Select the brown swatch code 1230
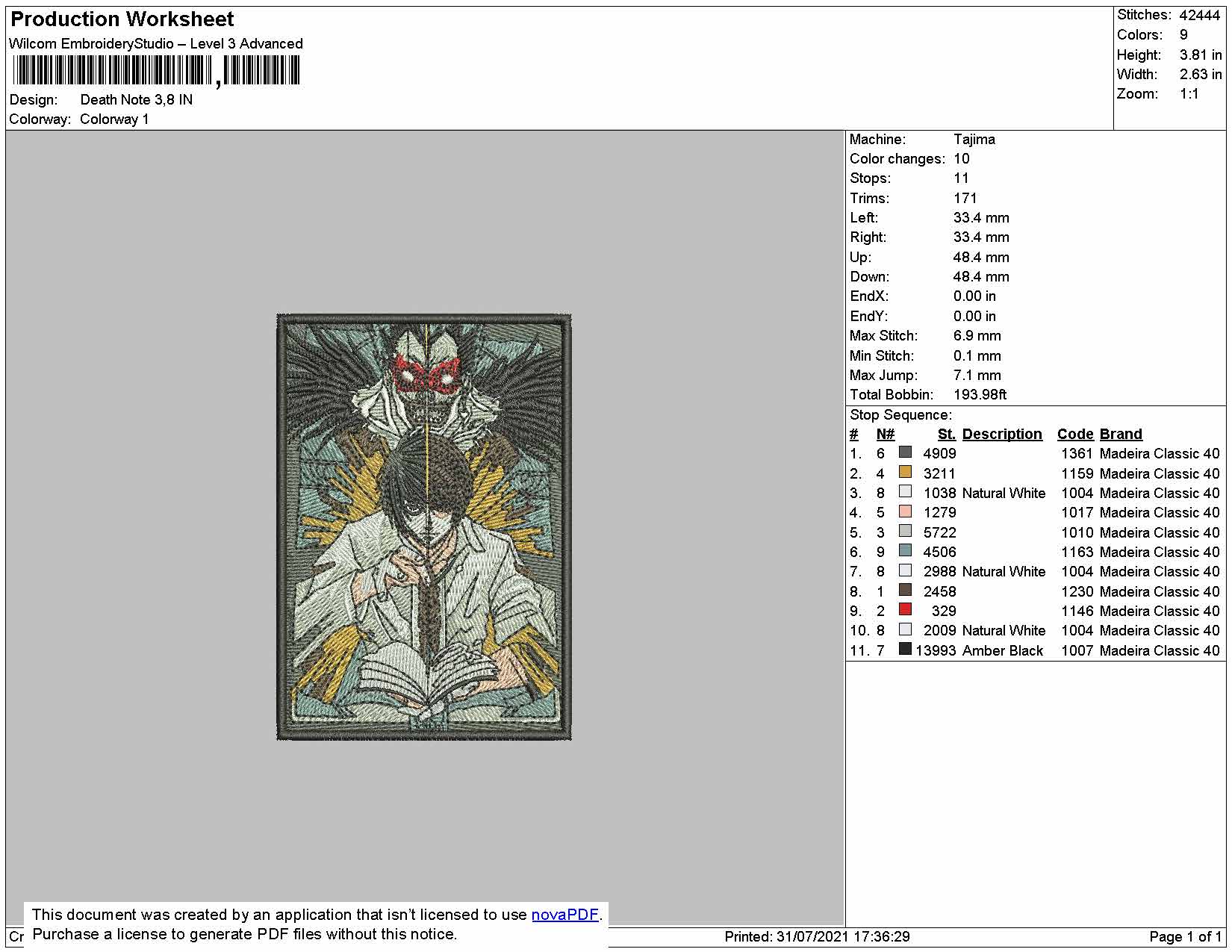1232x952 pixels. tap(905, 590)
